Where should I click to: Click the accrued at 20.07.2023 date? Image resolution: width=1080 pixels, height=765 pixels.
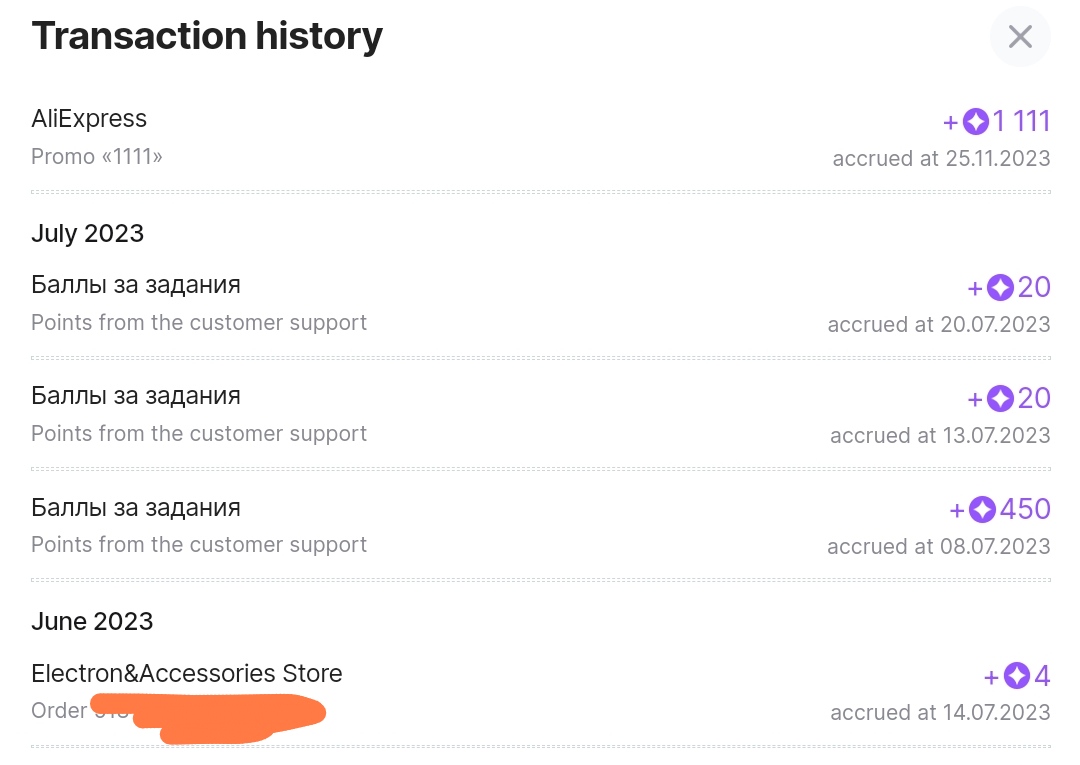point(939,325)
